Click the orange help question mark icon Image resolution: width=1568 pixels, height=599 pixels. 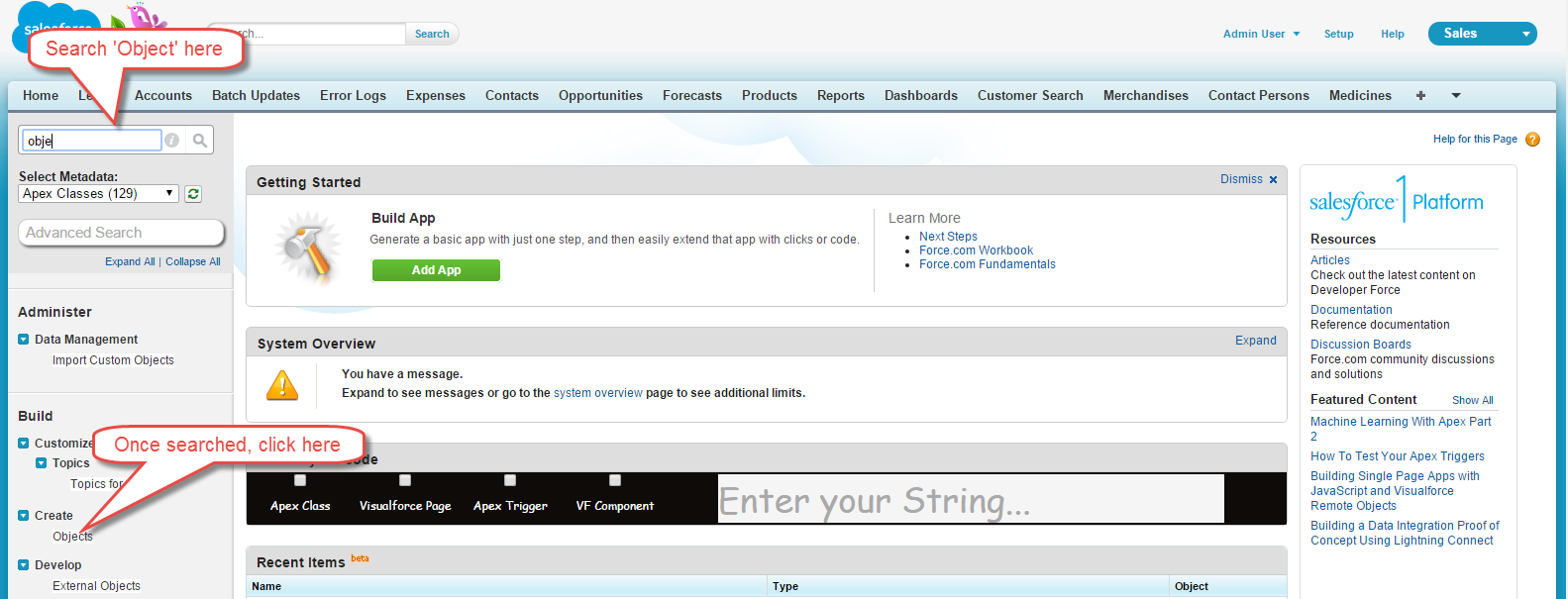coord(1532,140)
